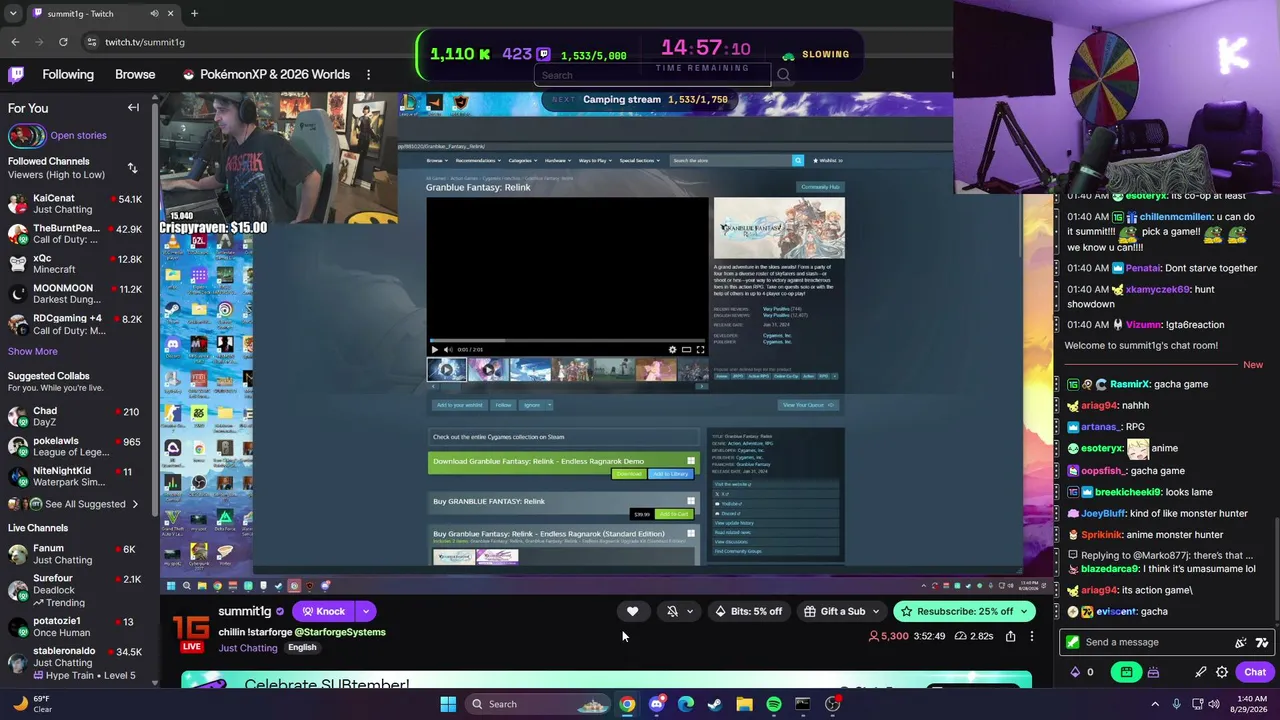
Task: Open Steam Community Hub button
Action: pyautogui.click(x=820, y=187)
